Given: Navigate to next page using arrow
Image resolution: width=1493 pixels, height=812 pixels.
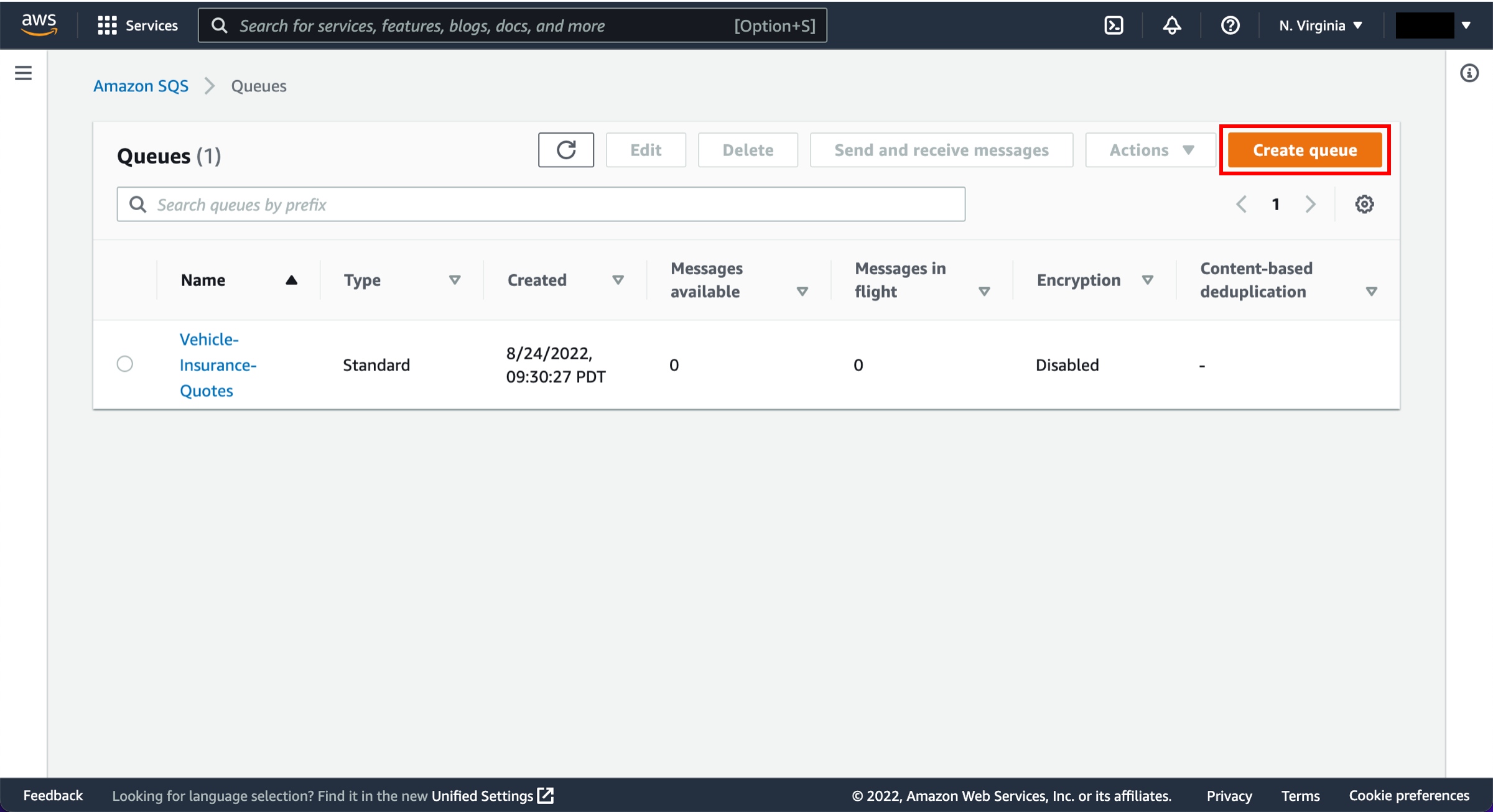Looking at the screenshot, I should (x=1310, y=204).
